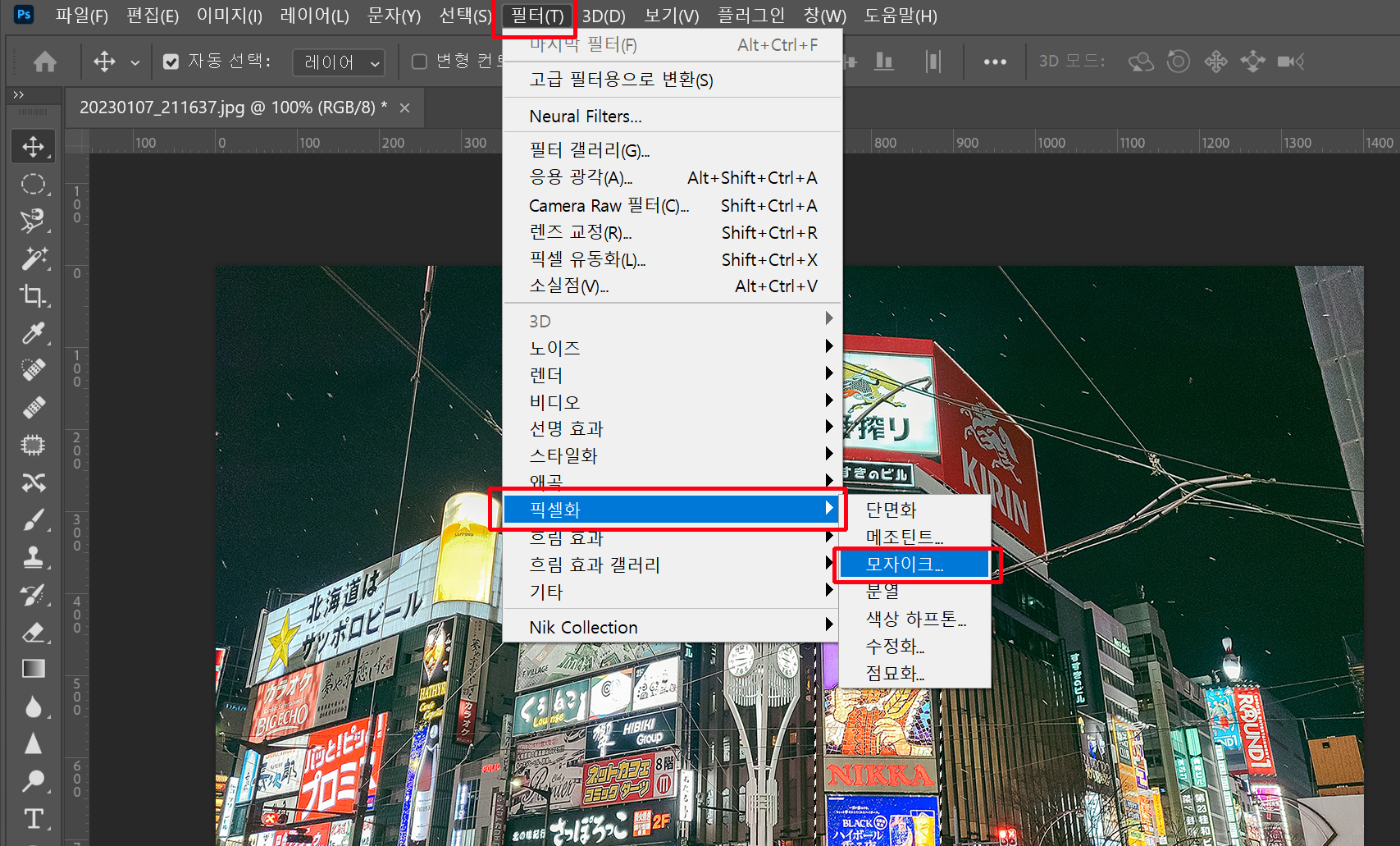Select the Patch tool
This screenshot has width=1400, height=846.
(33, 446)
